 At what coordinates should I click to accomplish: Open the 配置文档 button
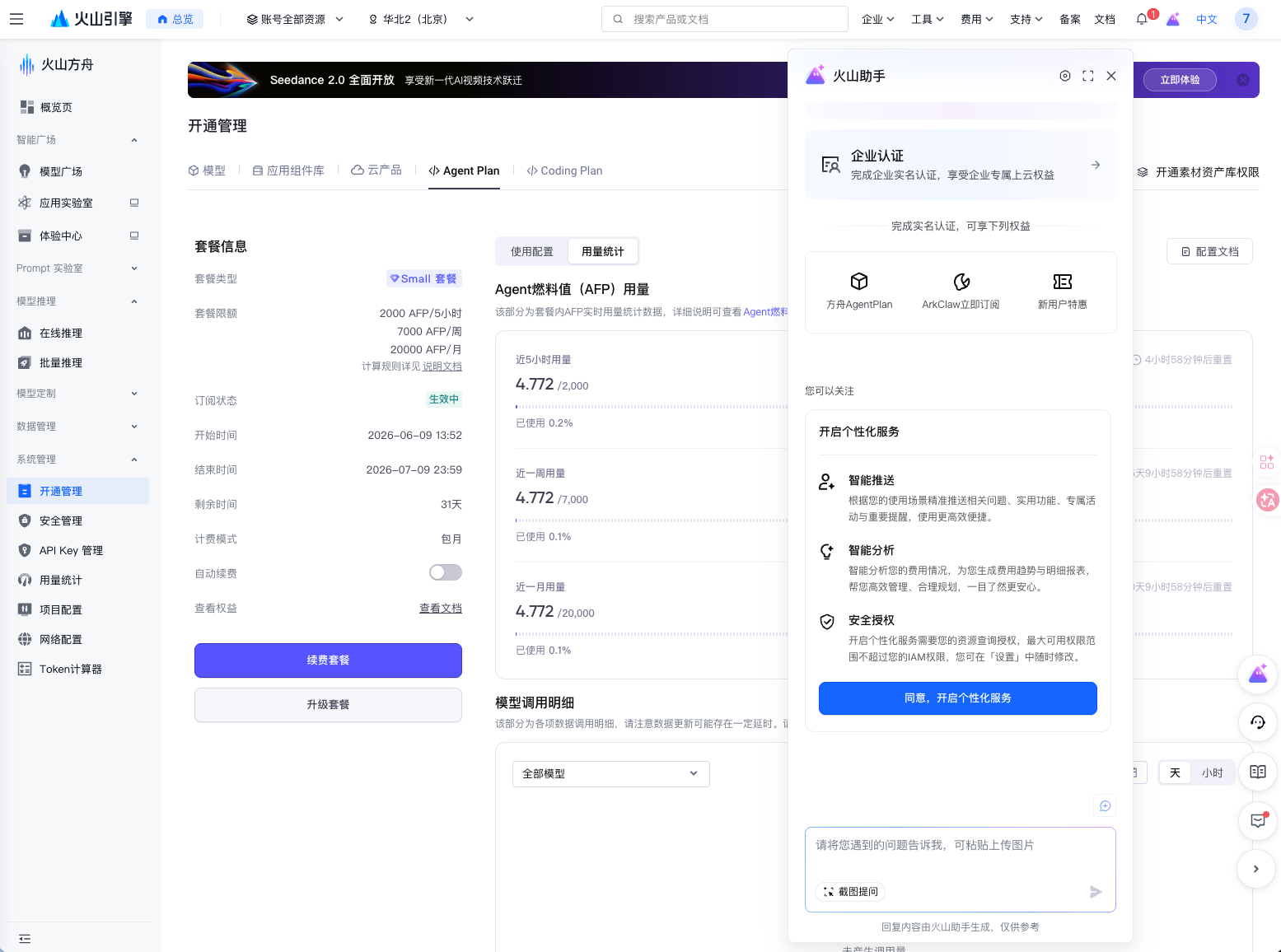click(x=1209, y=251)
